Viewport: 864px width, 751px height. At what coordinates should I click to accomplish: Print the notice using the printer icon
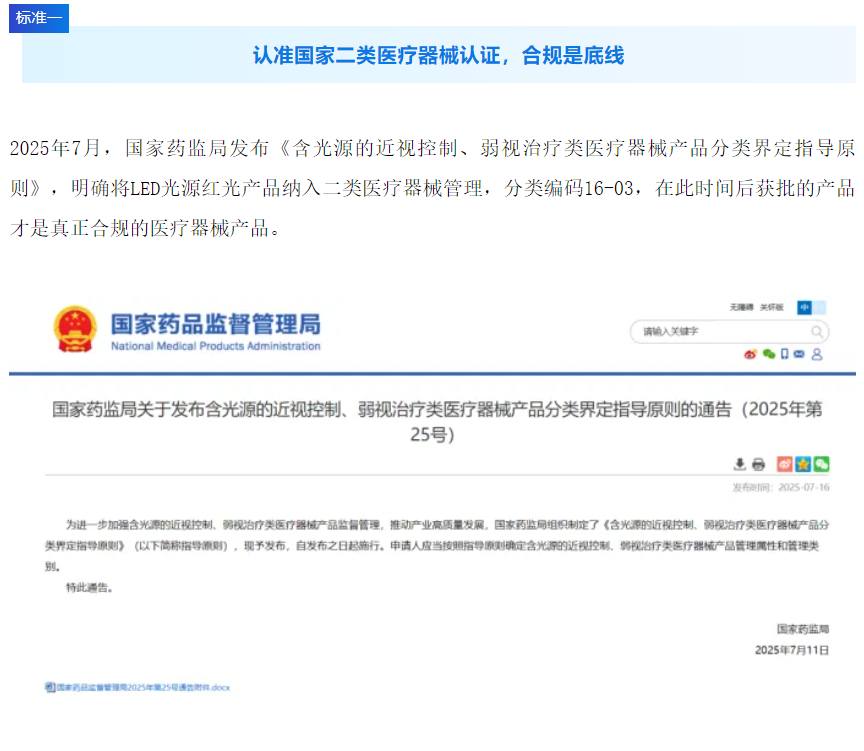758,464
